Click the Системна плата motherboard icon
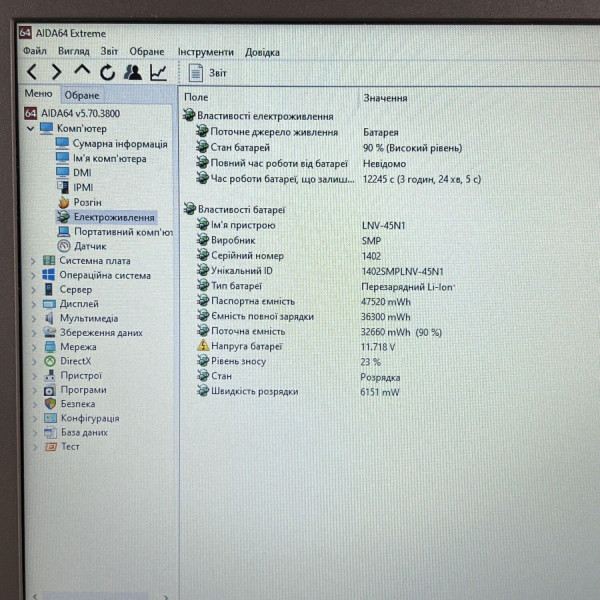 pos(49,261)
